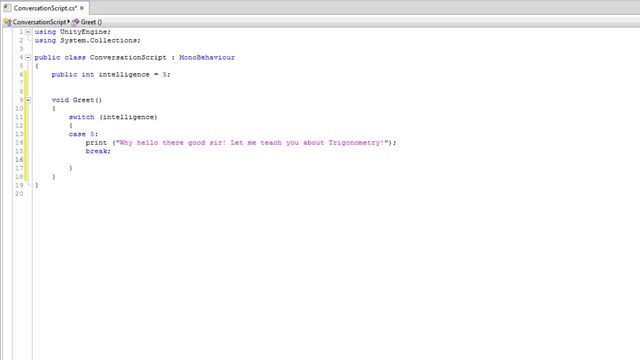Click line number 20 in the gutter
Image resolution: width=640 pixels, height=360 pixels.
click(x=19, y=194)
